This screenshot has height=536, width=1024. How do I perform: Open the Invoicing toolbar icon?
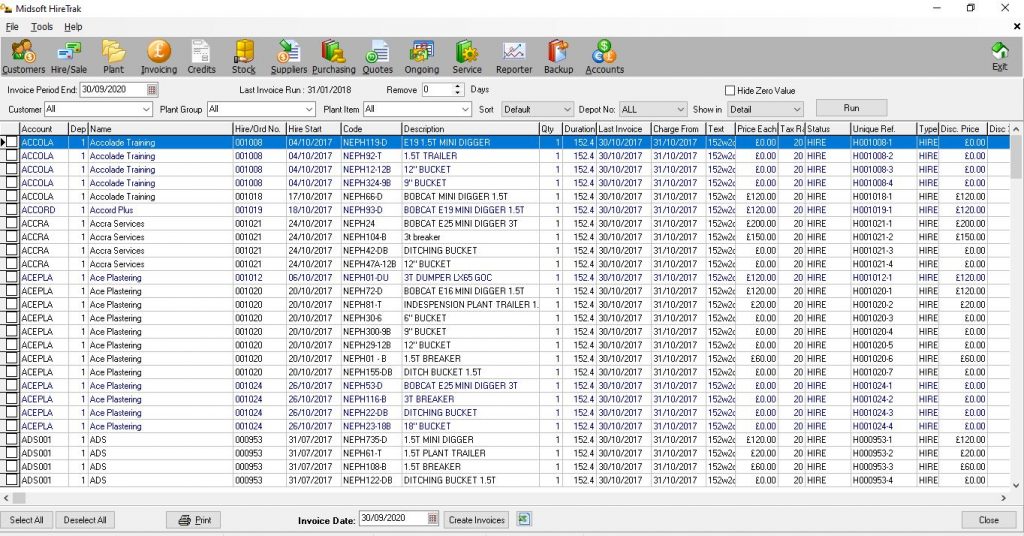(x=159, y=57)
